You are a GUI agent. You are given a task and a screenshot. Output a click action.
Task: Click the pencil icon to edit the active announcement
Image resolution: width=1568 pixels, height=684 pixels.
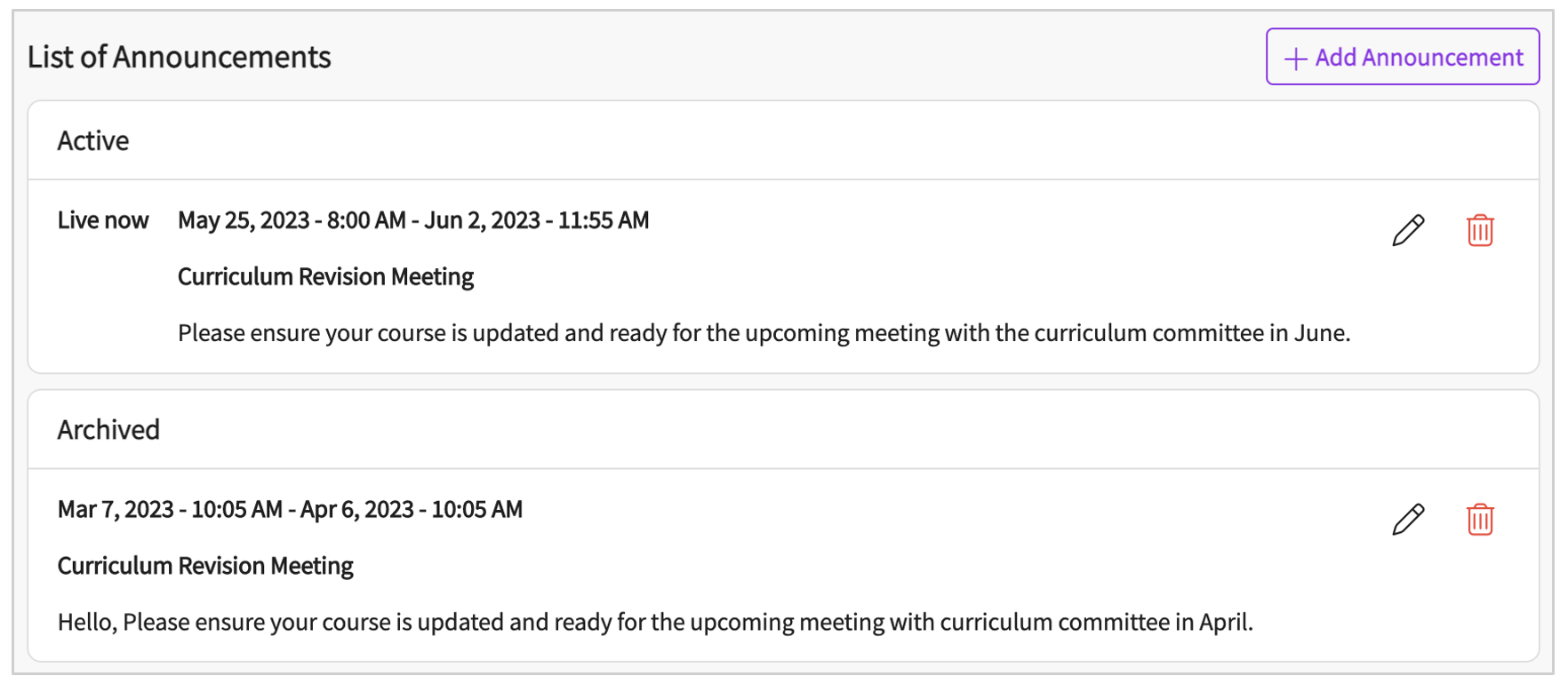pos(1408,230)
